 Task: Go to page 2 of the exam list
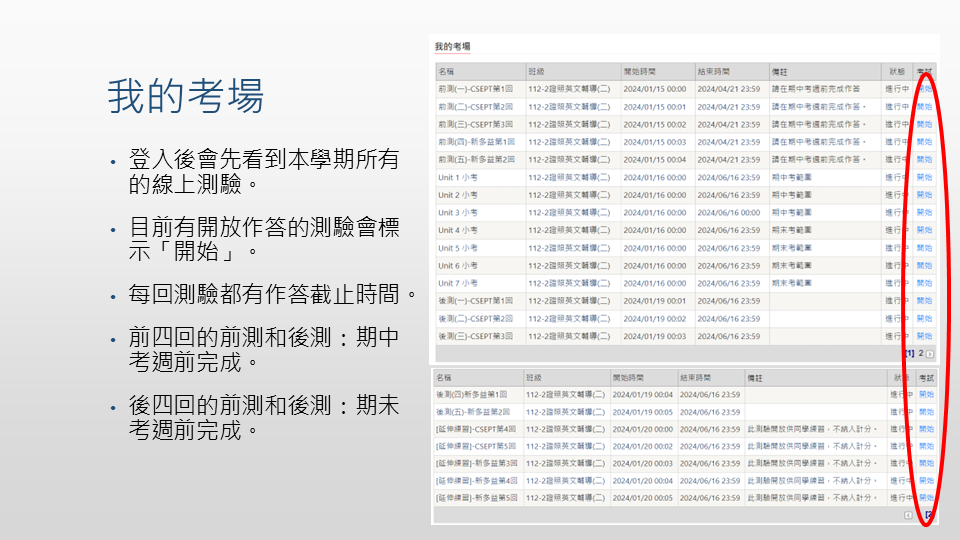pos(921,354)
